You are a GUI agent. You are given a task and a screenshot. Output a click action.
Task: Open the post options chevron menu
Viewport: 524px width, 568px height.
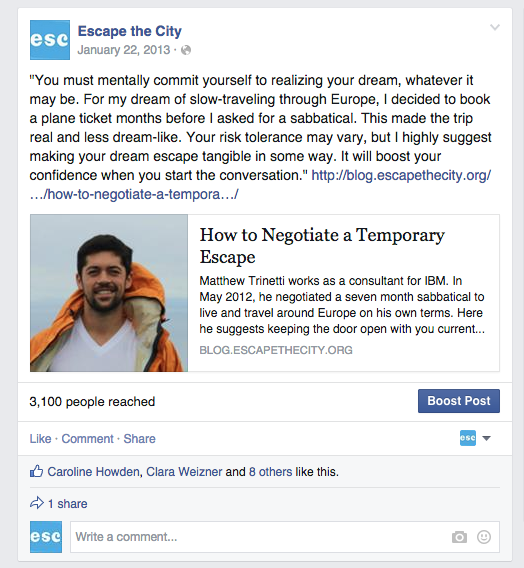[x=495, y=27]
